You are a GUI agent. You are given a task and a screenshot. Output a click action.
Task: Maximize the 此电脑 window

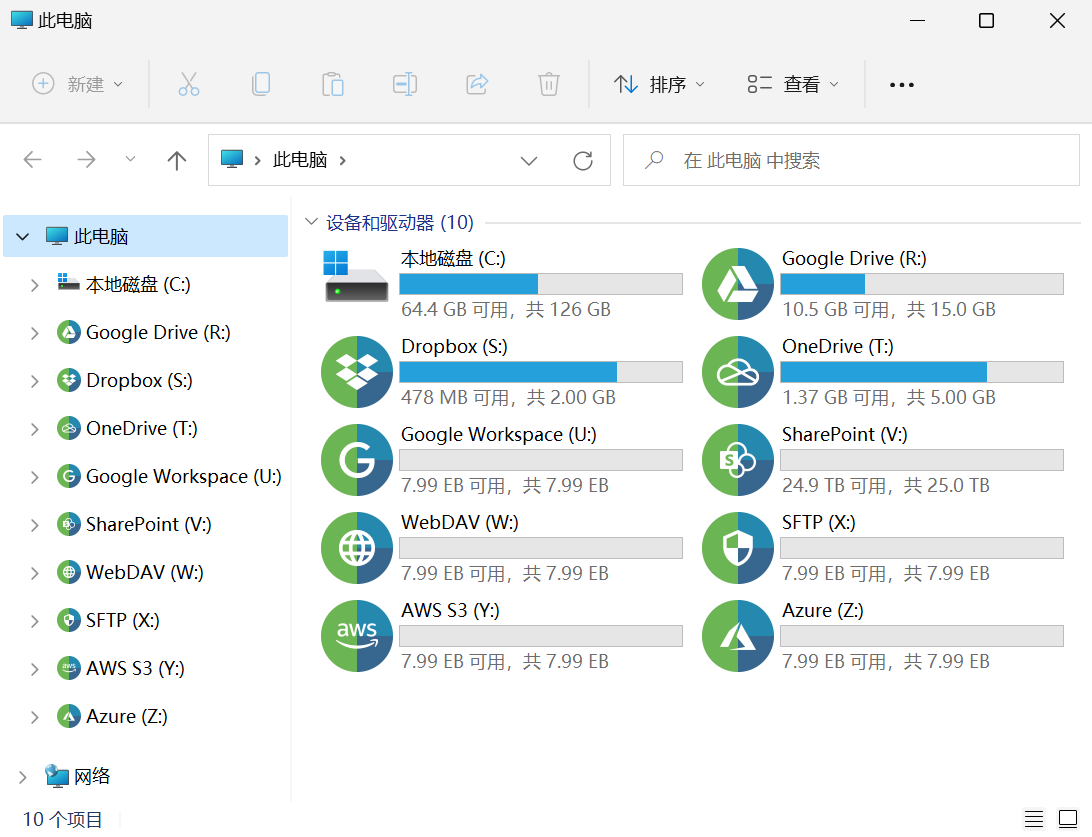[986, 21]
